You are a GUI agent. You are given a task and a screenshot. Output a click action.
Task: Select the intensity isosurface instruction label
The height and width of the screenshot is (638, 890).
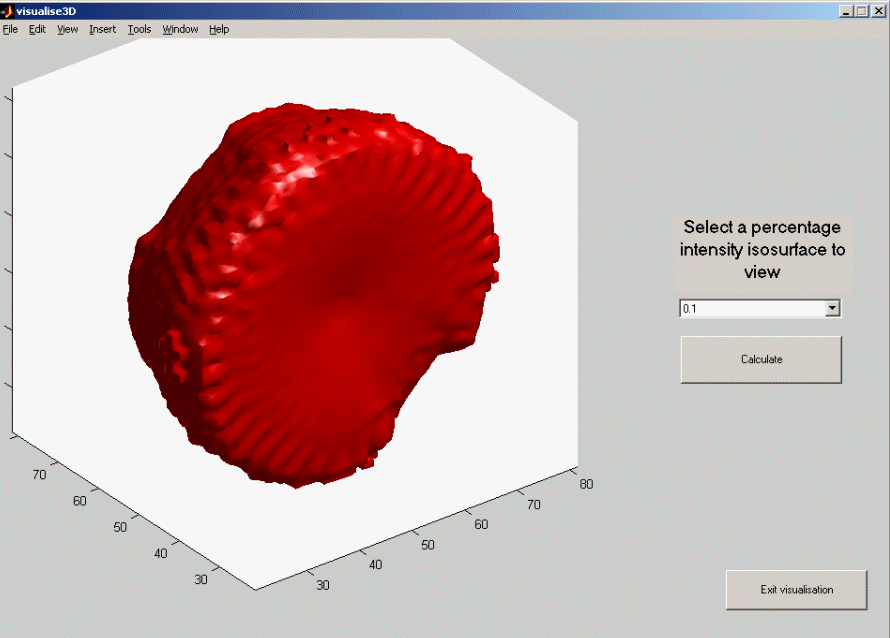click(x=762, y=249)
